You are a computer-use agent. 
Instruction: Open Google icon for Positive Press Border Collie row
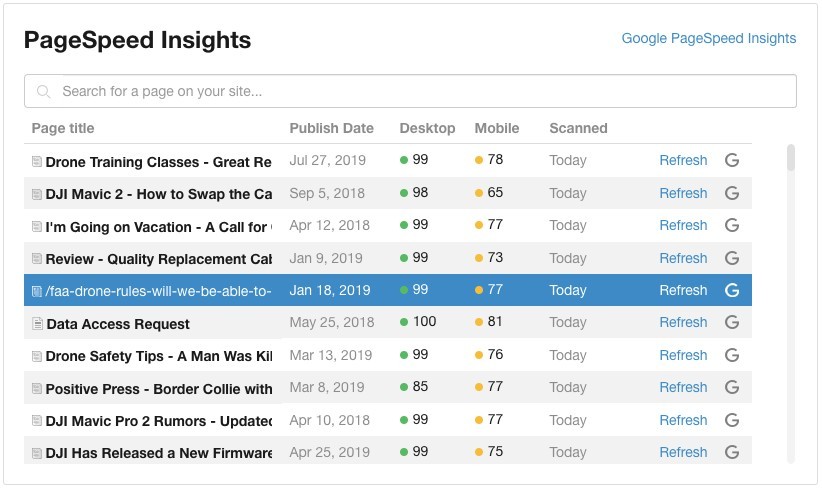click(732, 387)
